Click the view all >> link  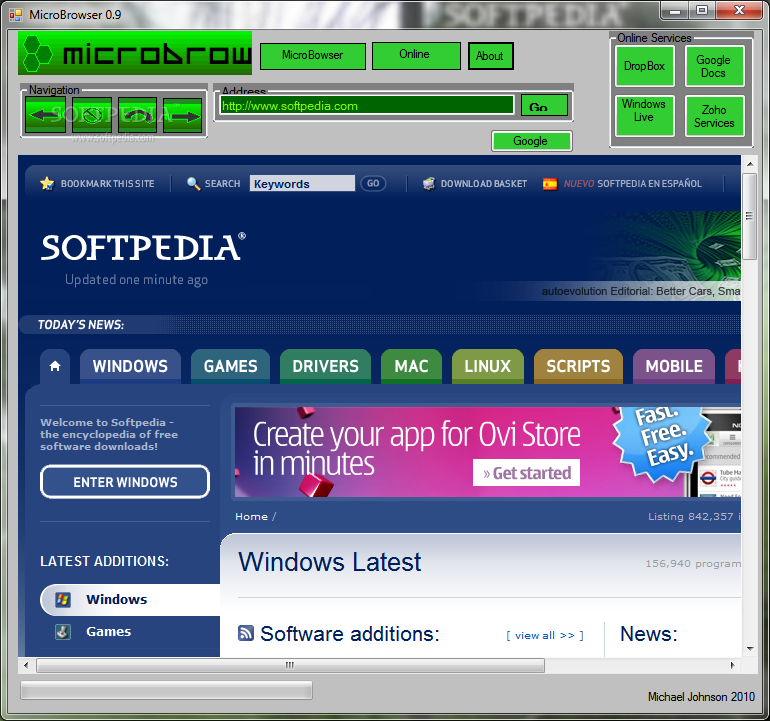[x=545, y=636]
